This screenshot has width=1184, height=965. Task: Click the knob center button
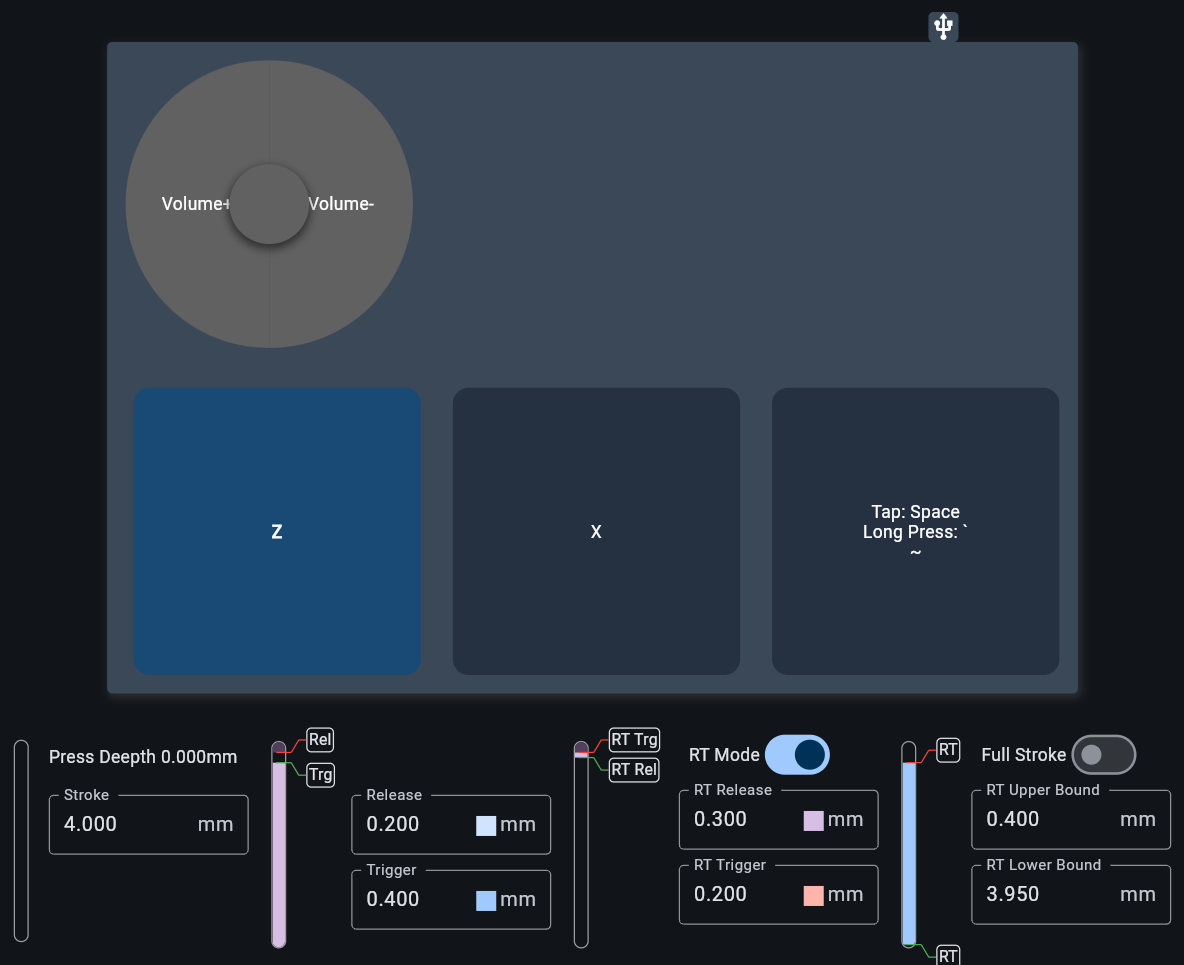tap(269, 204)
